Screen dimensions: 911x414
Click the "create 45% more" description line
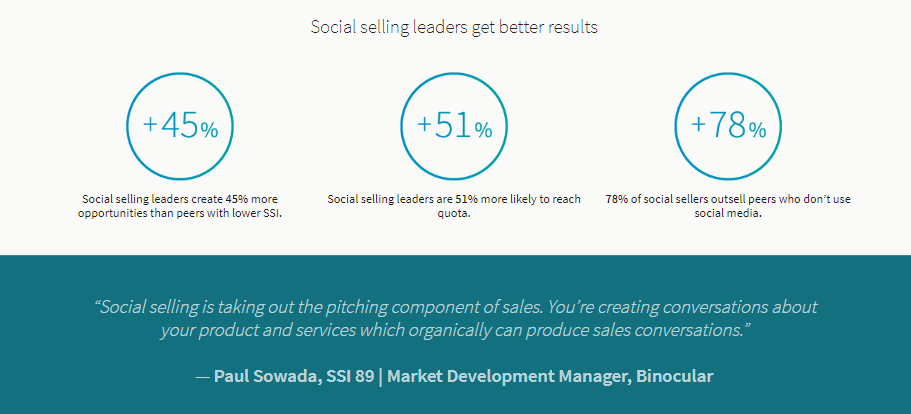[180, 199]
